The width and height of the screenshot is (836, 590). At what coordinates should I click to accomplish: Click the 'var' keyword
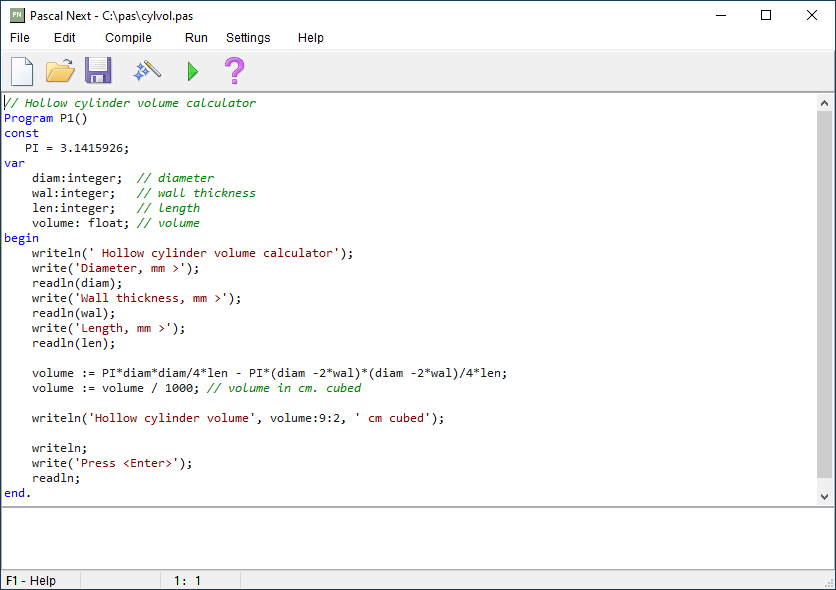(x=14, y=163)
